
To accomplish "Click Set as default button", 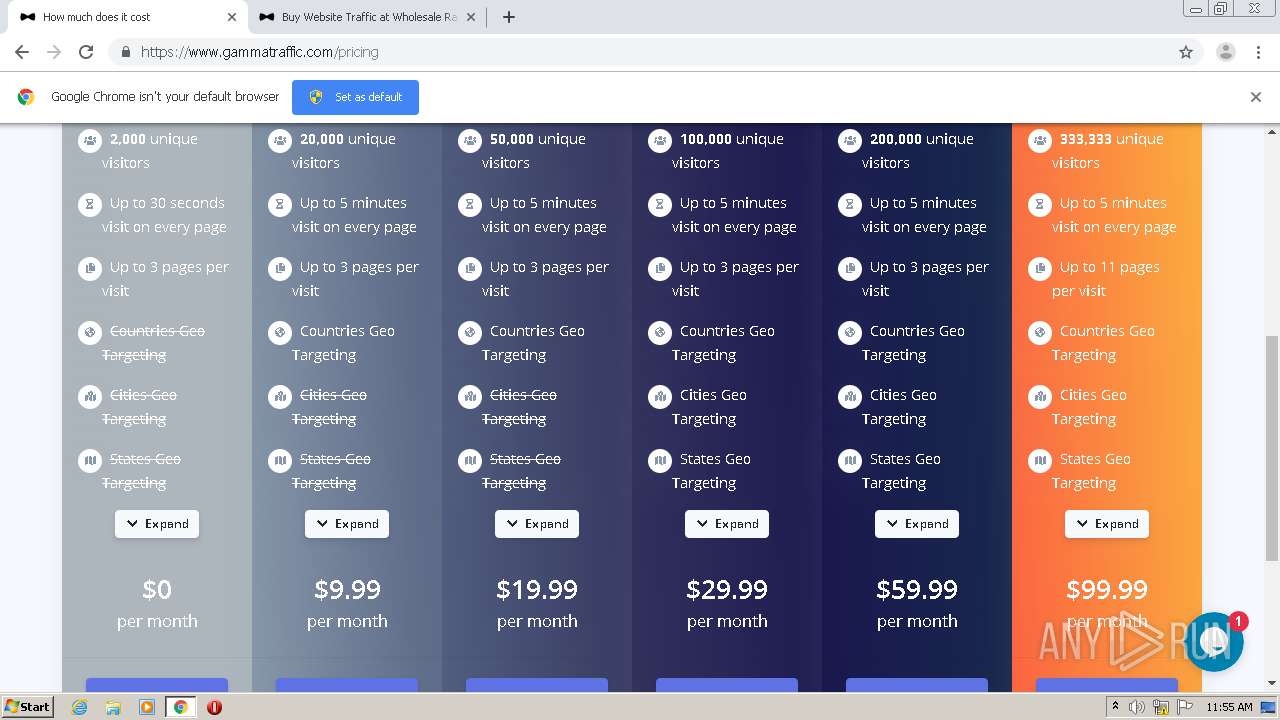I will 355,97.
